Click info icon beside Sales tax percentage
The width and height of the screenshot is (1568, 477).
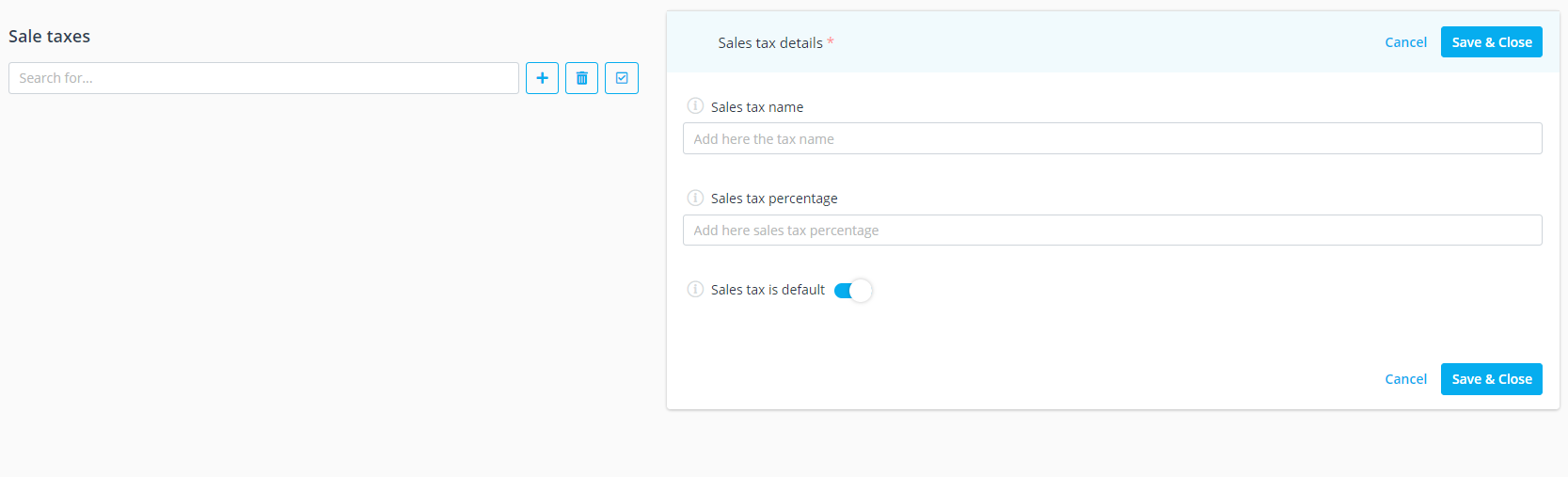point(695,198)
